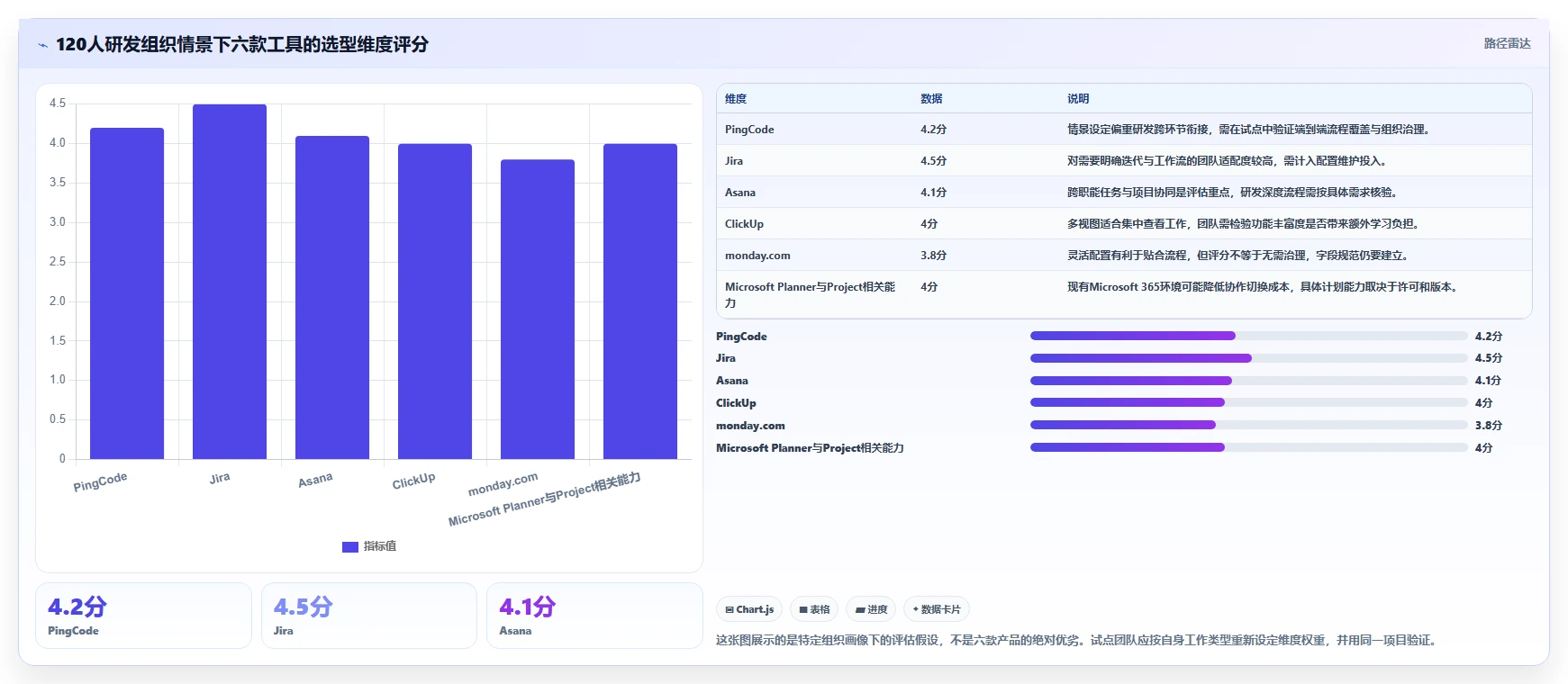Screen dimensions: 1568x684
Task: Click the Microsoft Planner progress bar
Action: tap(1249, 447)
